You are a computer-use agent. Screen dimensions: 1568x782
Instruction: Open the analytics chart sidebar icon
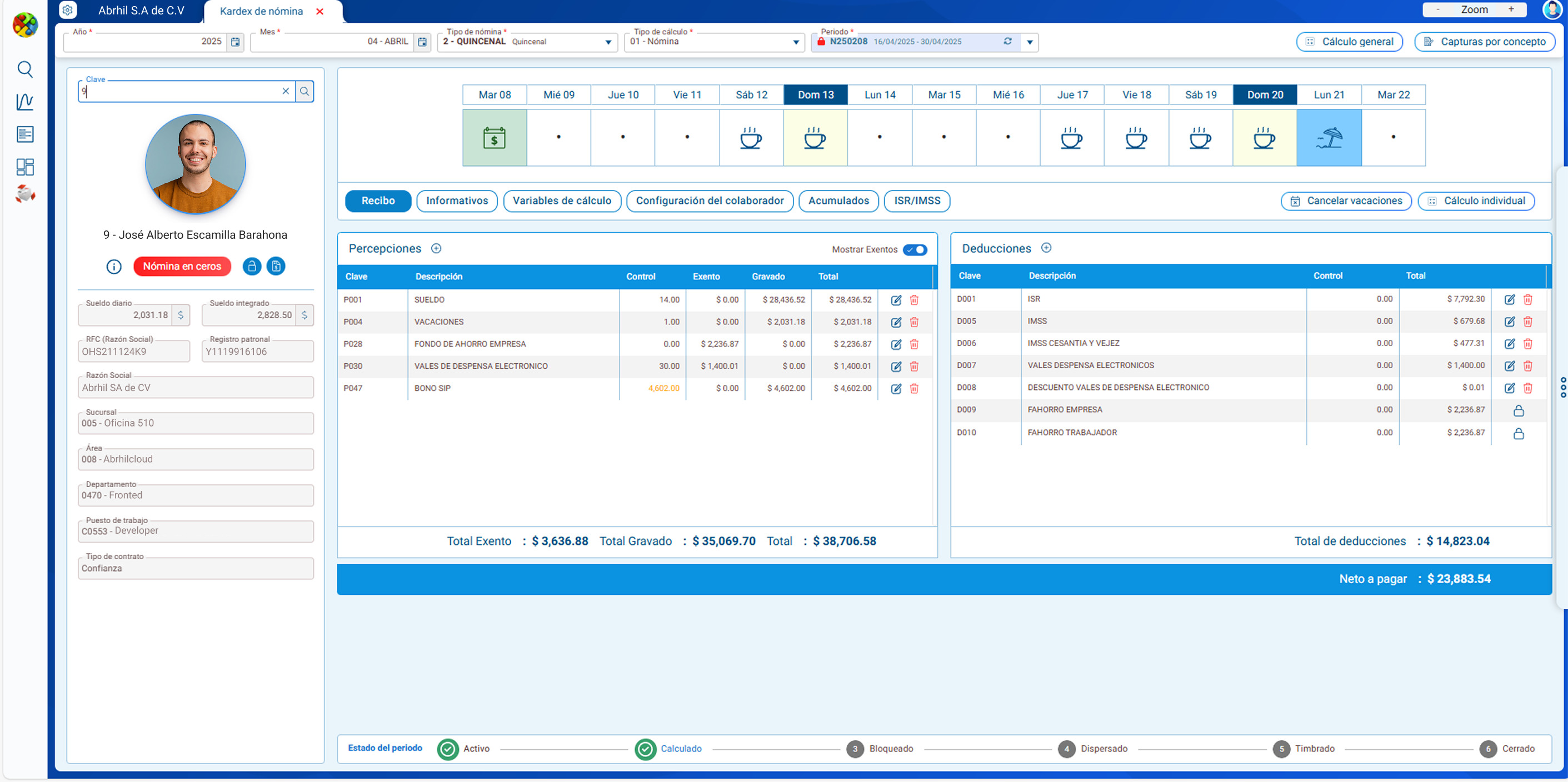click(x=24, y=102)
